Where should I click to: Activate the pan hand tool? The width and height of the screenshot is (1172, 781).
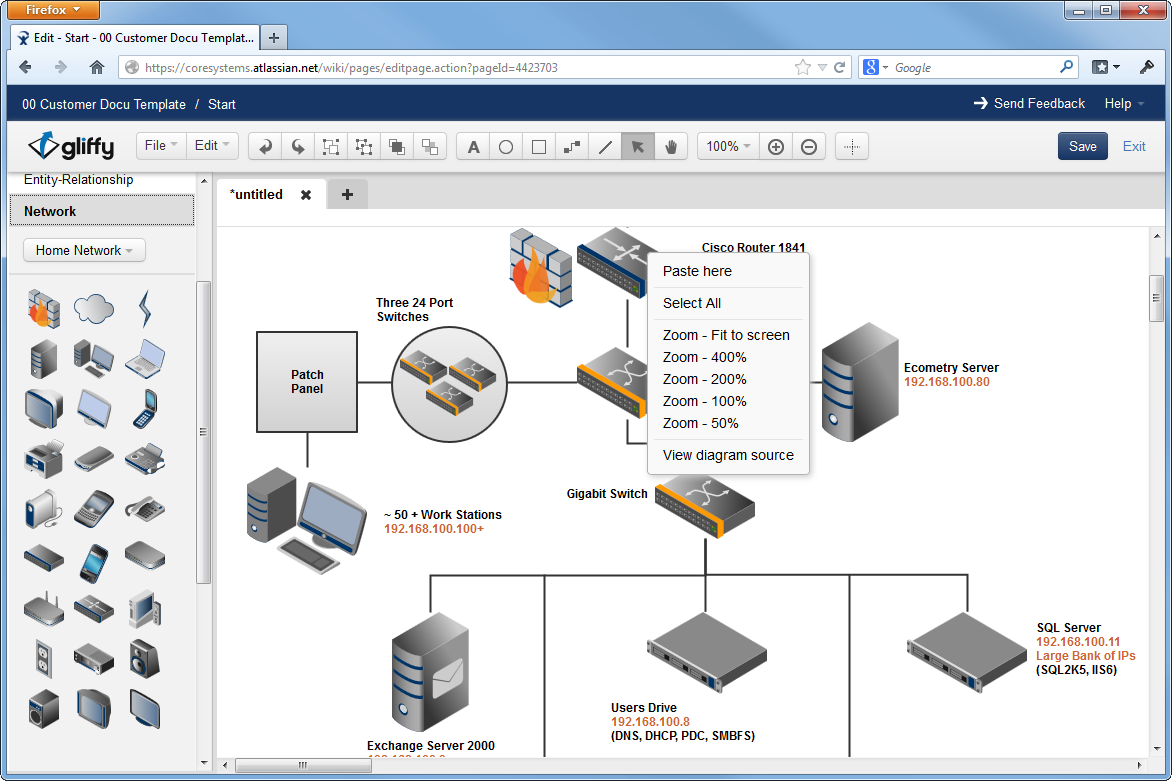click(670, 146)
